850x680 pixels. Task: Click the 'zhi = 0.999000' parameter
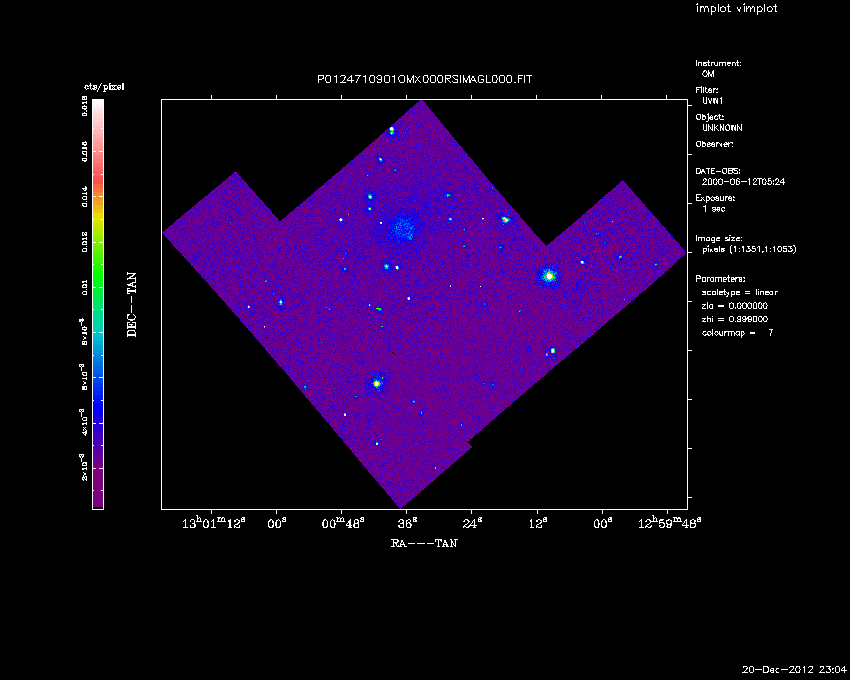tap(735, 320)
